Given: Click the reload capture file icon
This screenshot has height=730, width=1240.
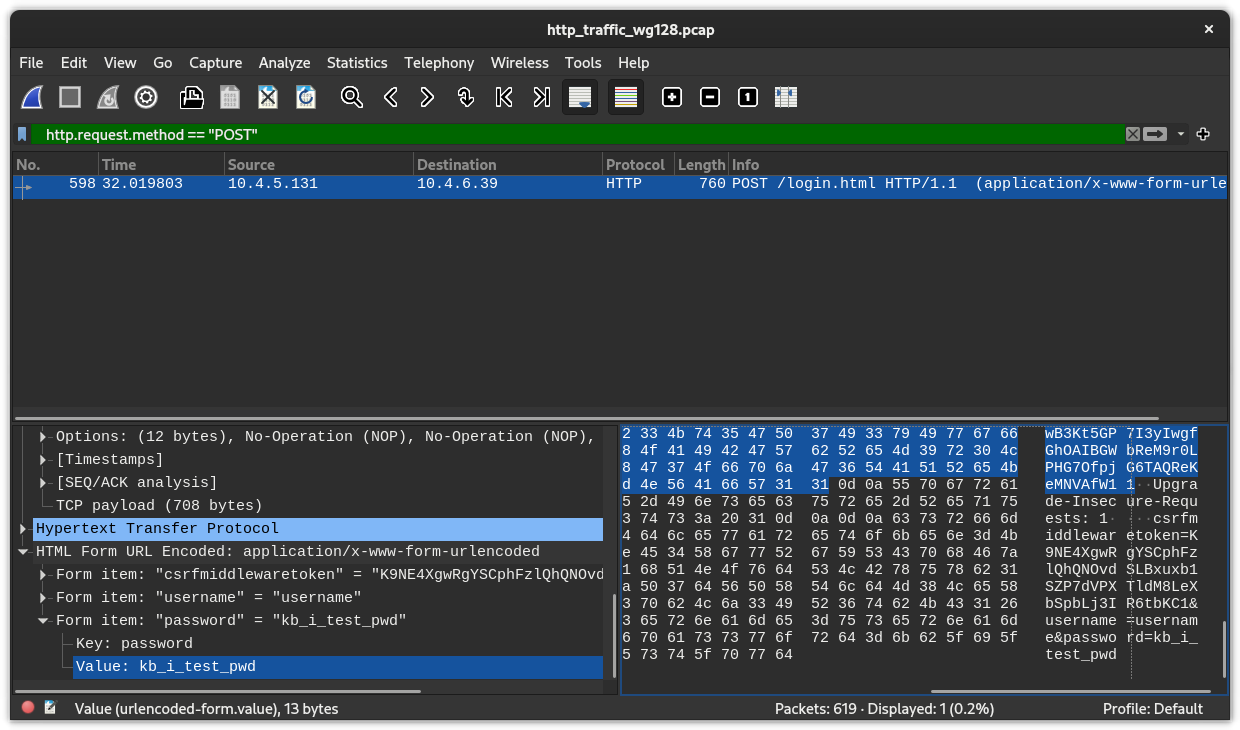Looking at the screenshot, I should 306,97.
